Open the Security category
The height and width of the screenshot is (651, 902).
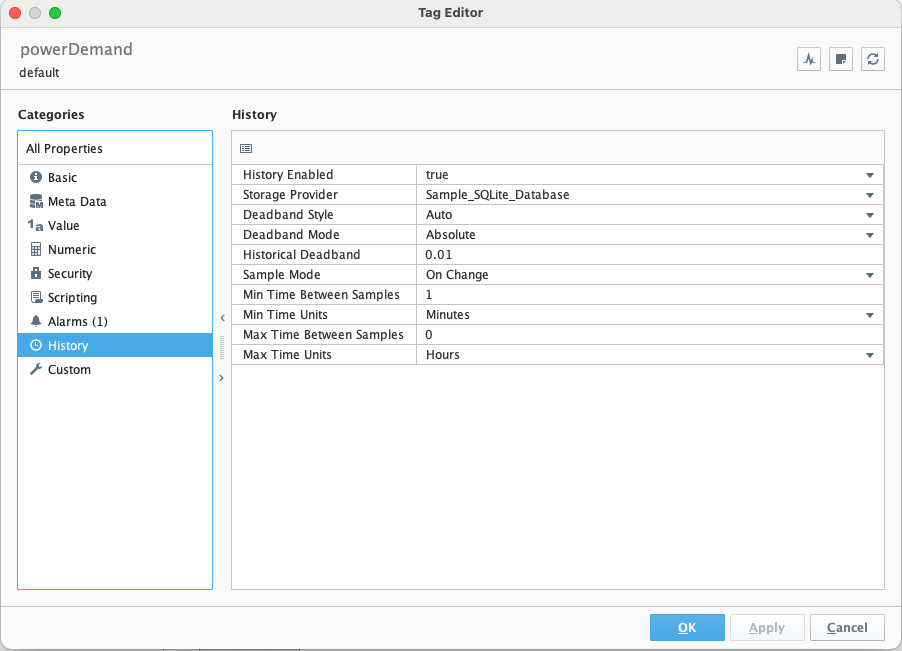(x=70, y=273)
